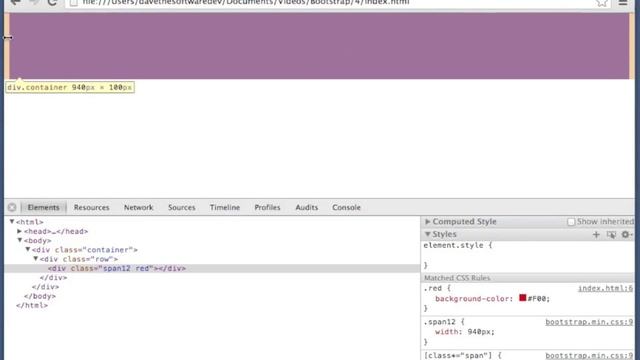
Task: Open the Sources tab
Action: (182, 207)
